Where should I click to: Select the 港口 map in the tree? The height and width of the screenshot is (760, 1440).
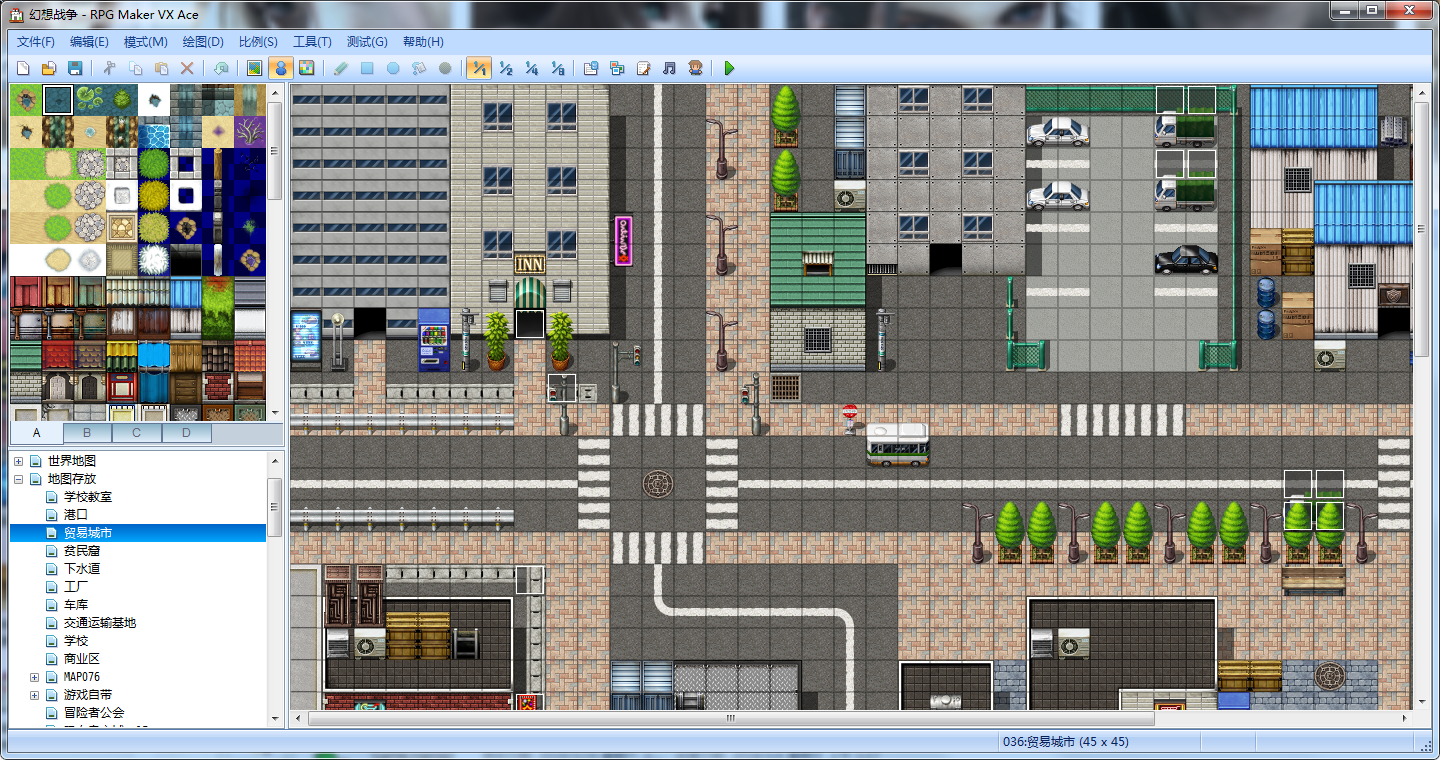click(x=76, y=515)
